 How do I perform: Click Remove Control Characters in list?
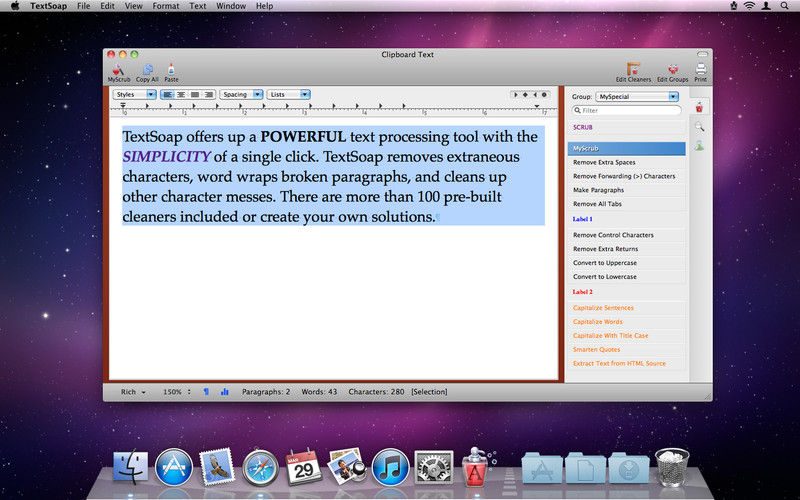(x=627, y=235)
